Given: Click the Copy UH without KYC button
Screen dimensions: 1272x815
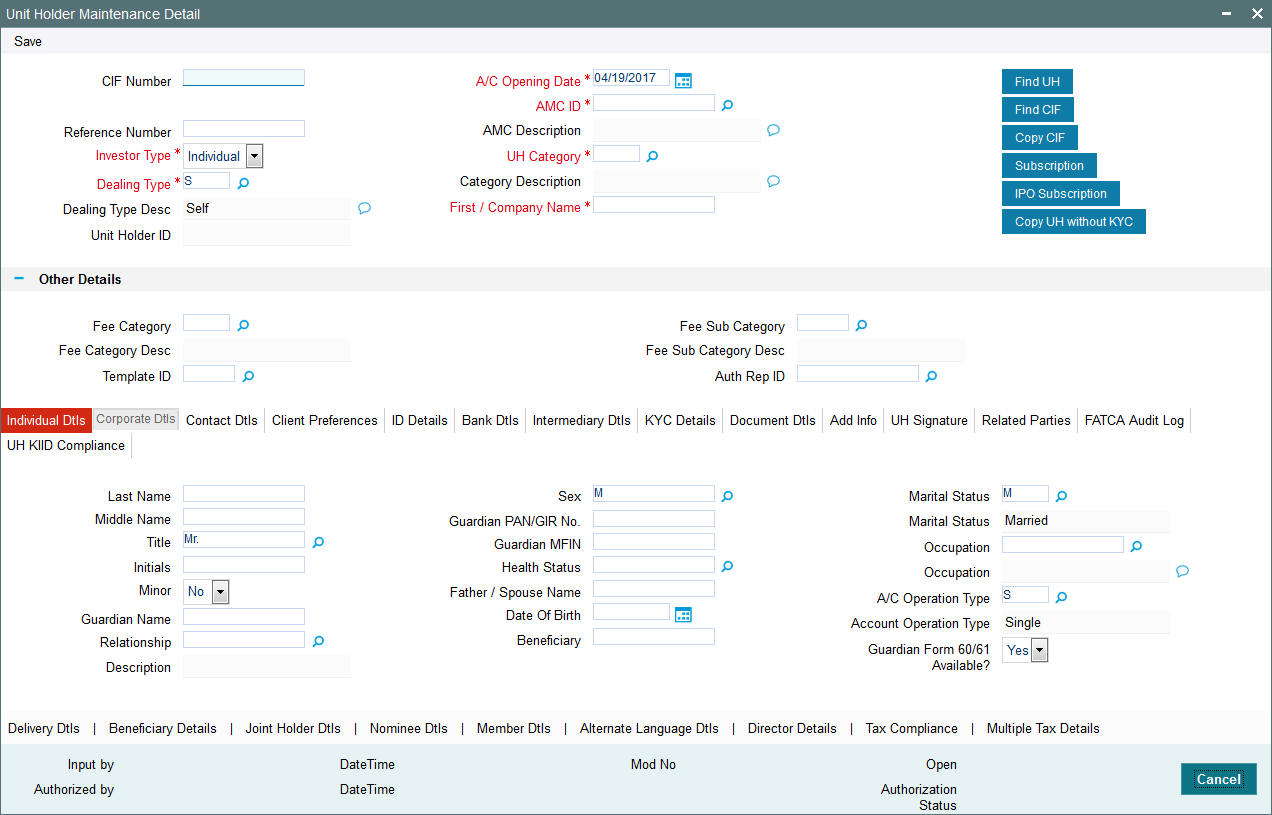Looking at the screenshot, I should pyautogui.click(x=1074, y=222).
